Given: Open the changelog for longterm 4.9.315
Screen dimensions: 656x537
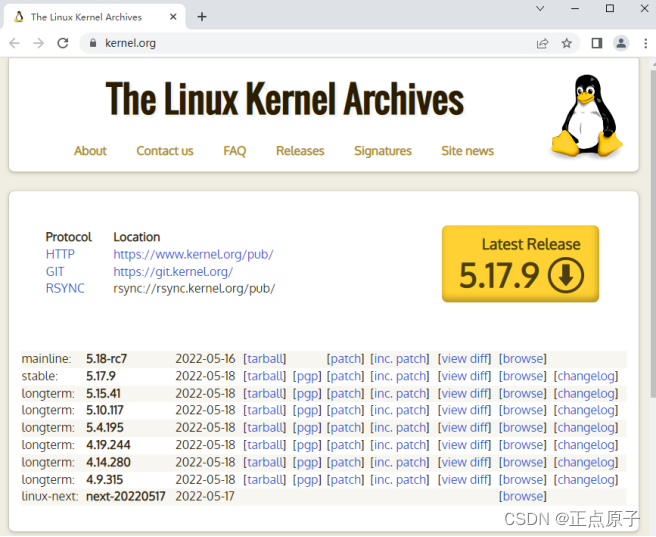Looking at the screenshot, I should (x=586, y=480).
